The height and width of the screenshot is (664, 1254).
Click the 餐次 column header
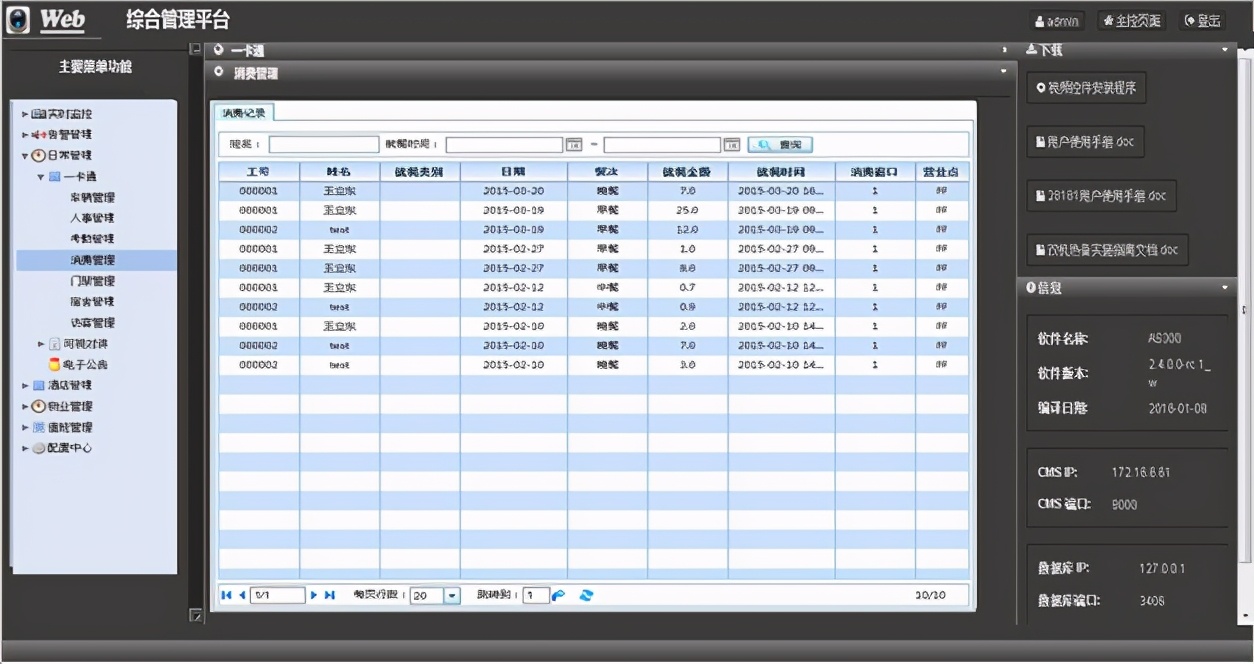coord(607,172)
